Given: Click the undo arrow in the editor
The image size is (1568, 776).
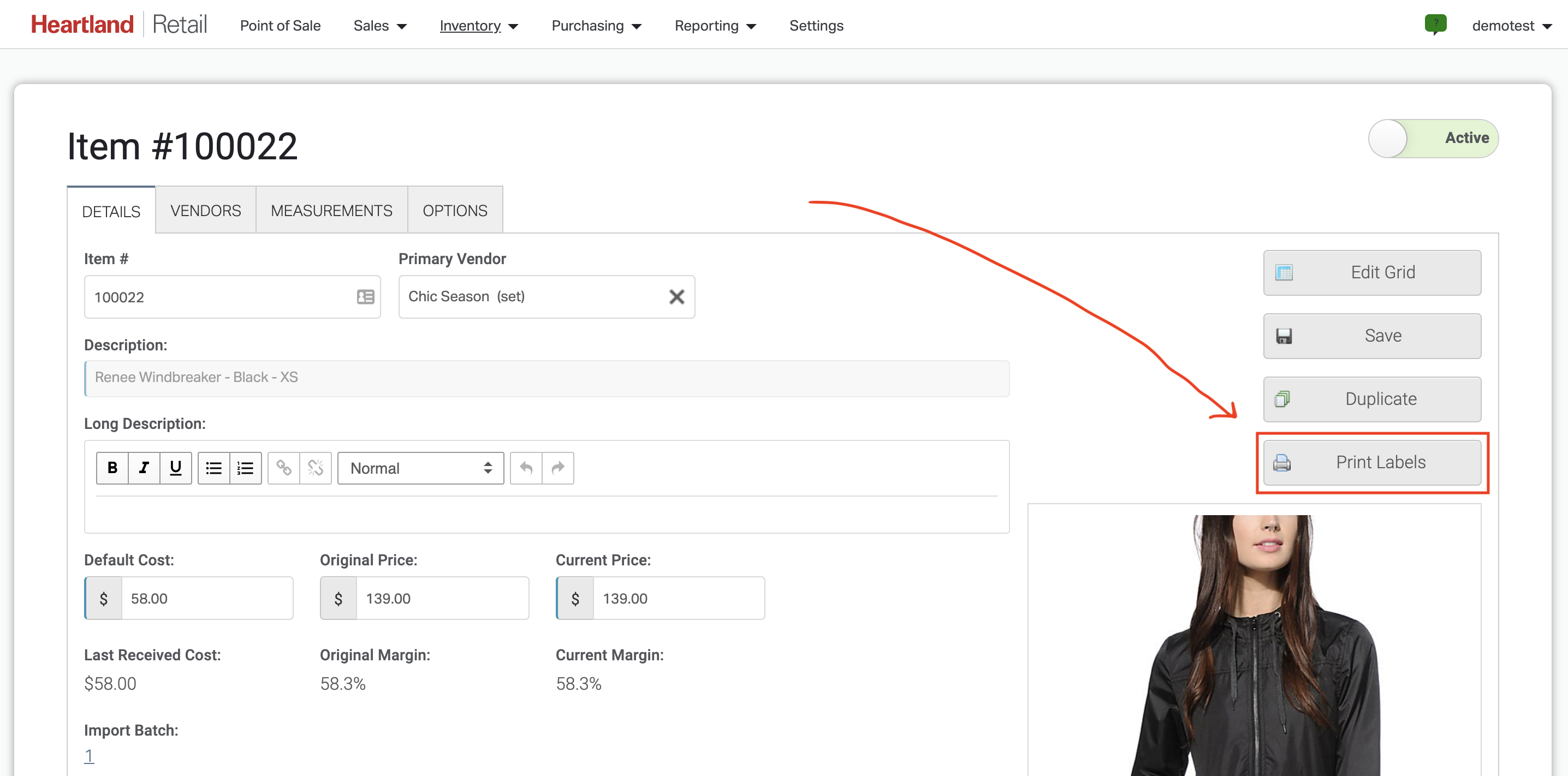Looking at the screenshot, I should click(526, 468).
